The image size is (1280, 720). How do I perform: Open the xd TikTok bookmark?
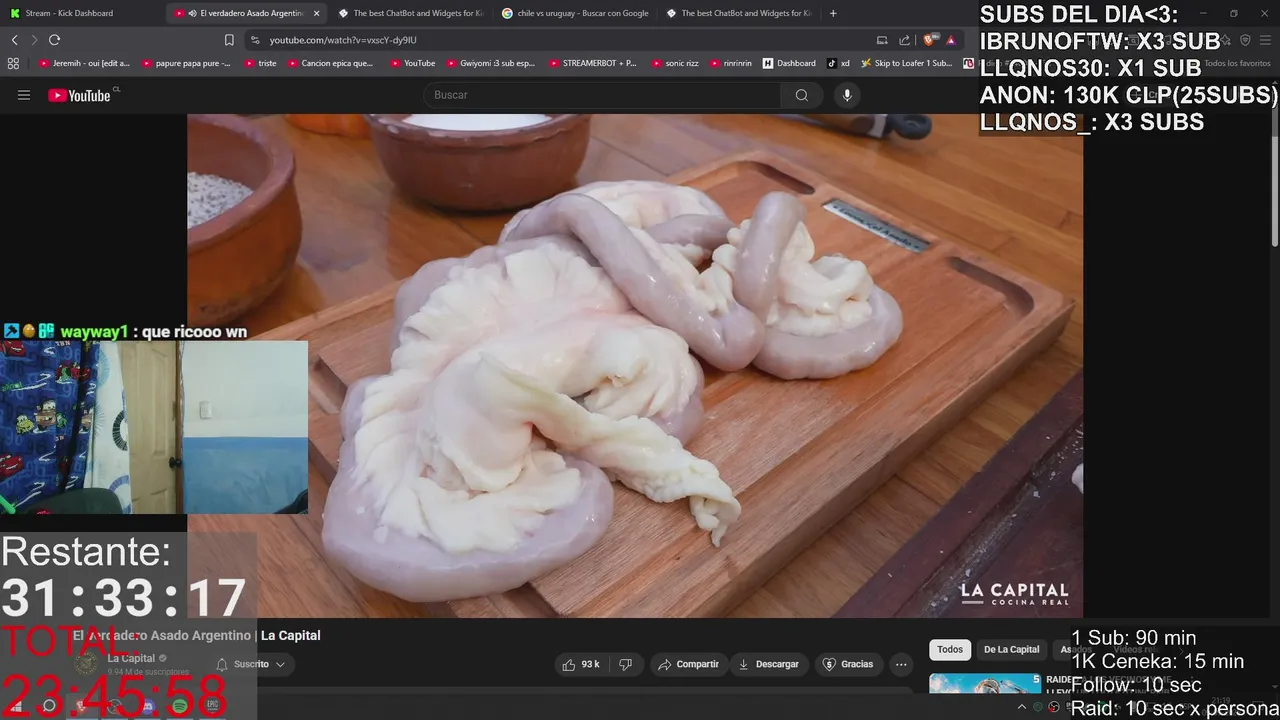[838, 63]
